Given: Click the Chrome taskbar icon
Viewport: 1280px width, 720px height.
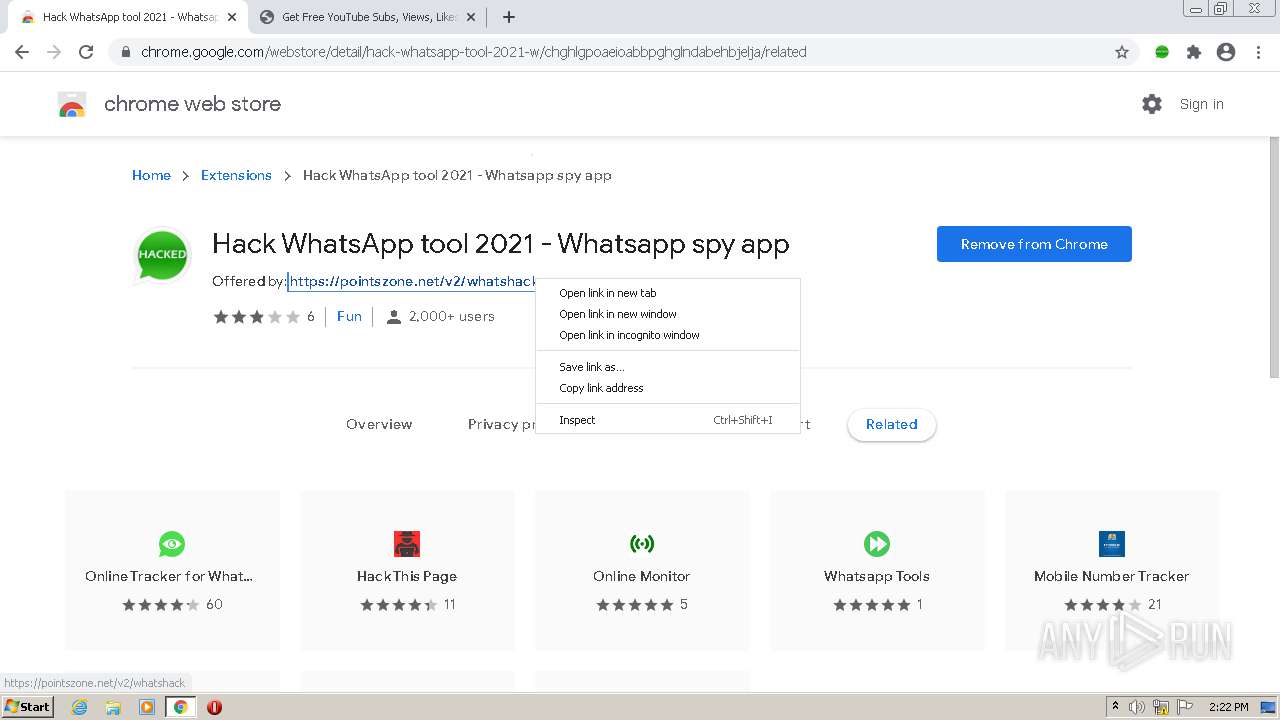Looking at the screenshot, I should (x=181, y=707).
